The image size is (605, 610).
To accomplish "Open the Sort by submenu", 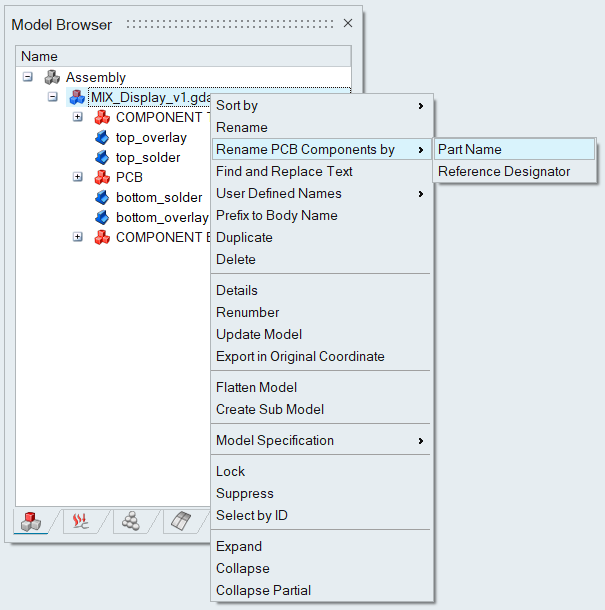I will [x=322, y=105].
